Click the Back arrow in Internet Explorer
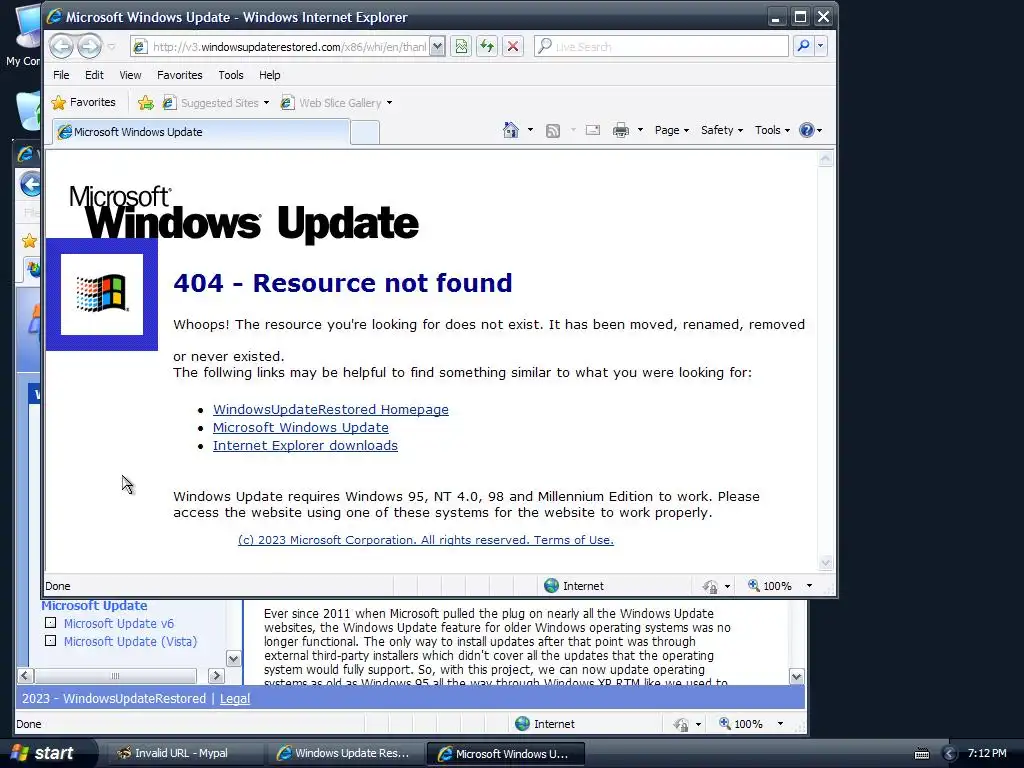1024x768 pixels. point(61,46)
